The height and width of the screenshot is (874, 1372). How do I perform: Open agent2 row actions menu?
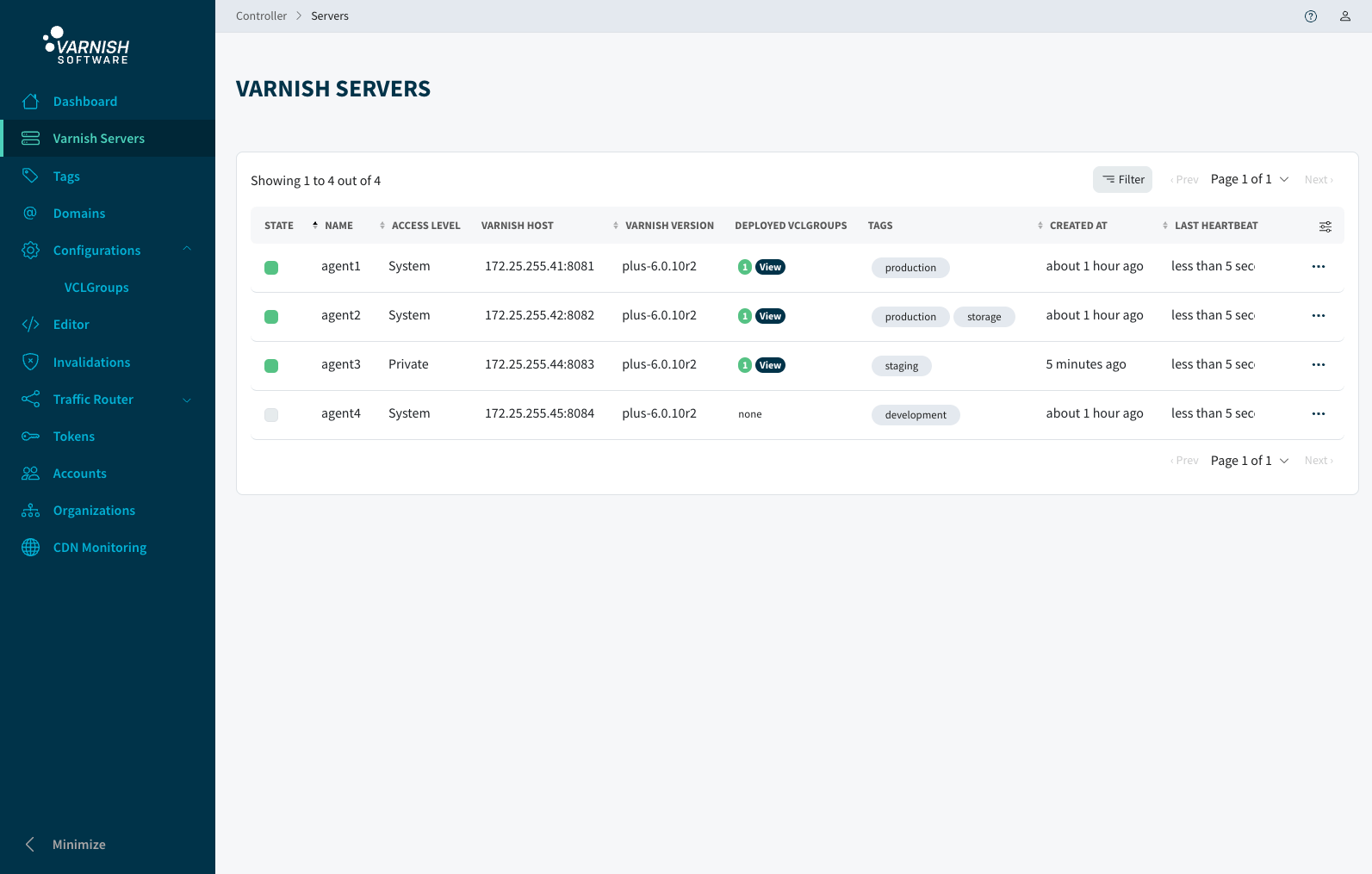pyautogui.click(x=1319, y=316)
